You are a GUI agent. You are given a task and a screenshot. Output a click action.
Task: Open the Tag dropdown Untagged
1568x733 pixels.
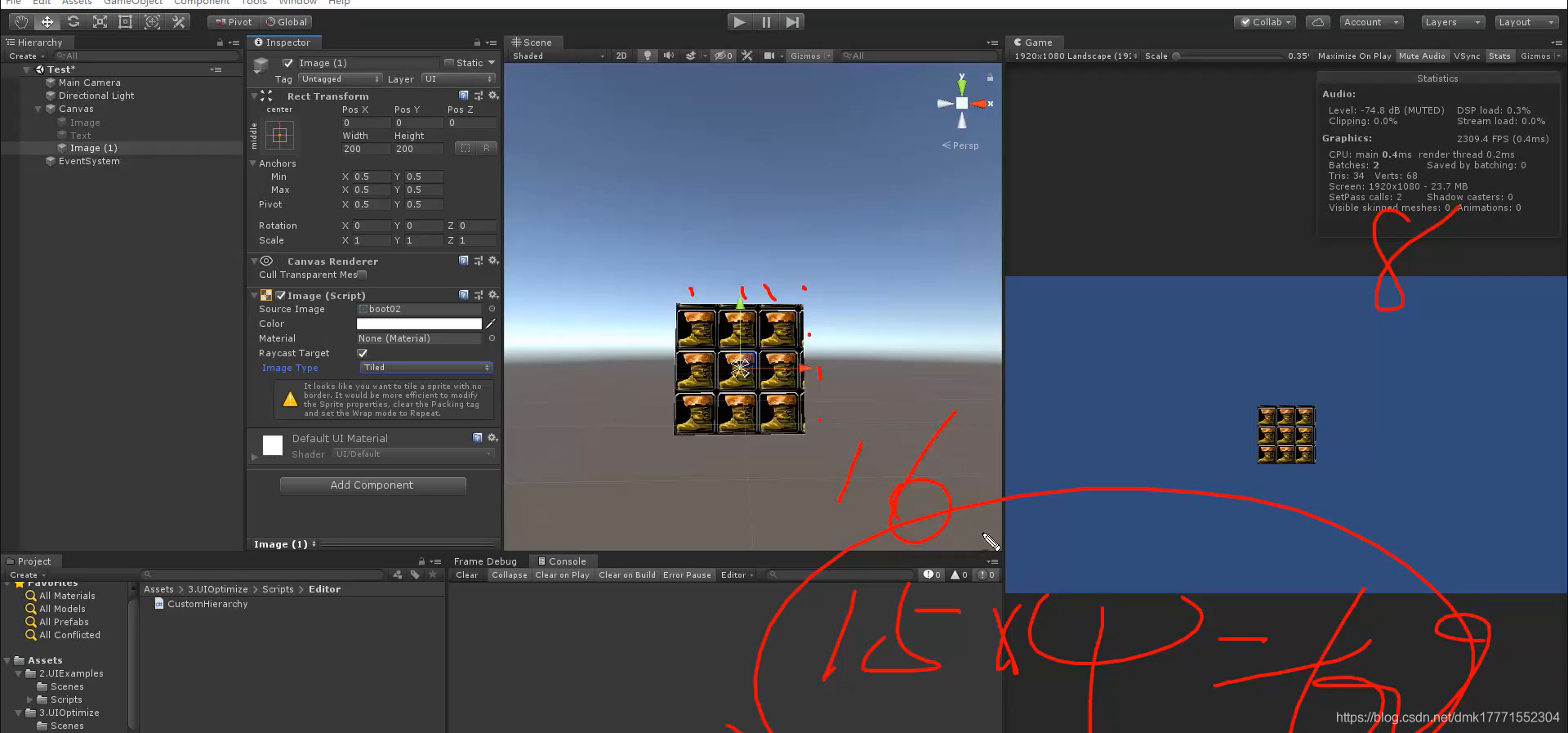pos(340,79)
